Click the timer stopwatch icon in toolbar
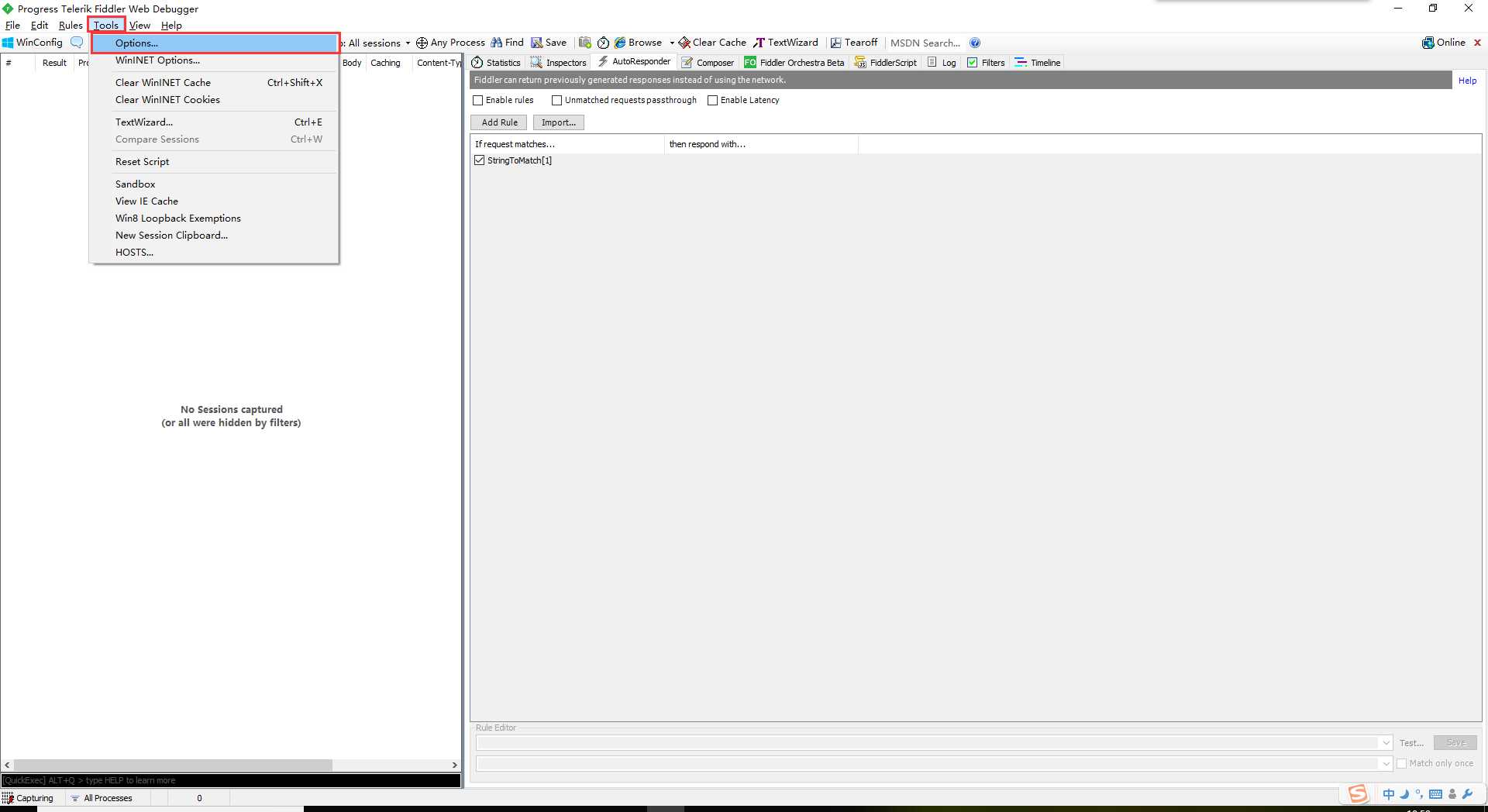1488x812 pixels. coord(603,43)
